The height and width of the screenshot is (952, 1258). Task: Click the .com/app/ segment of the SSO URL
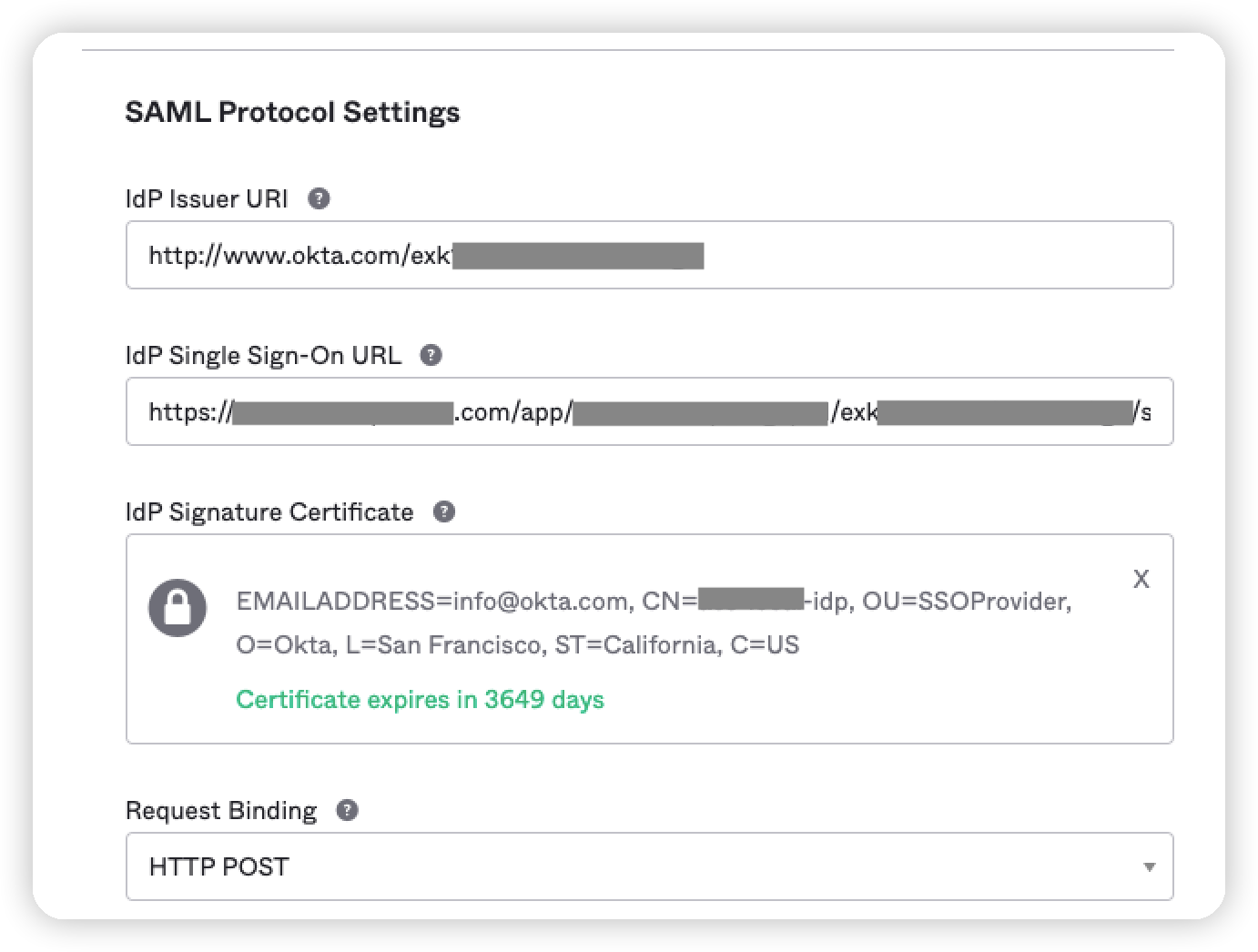coord(513,412)
